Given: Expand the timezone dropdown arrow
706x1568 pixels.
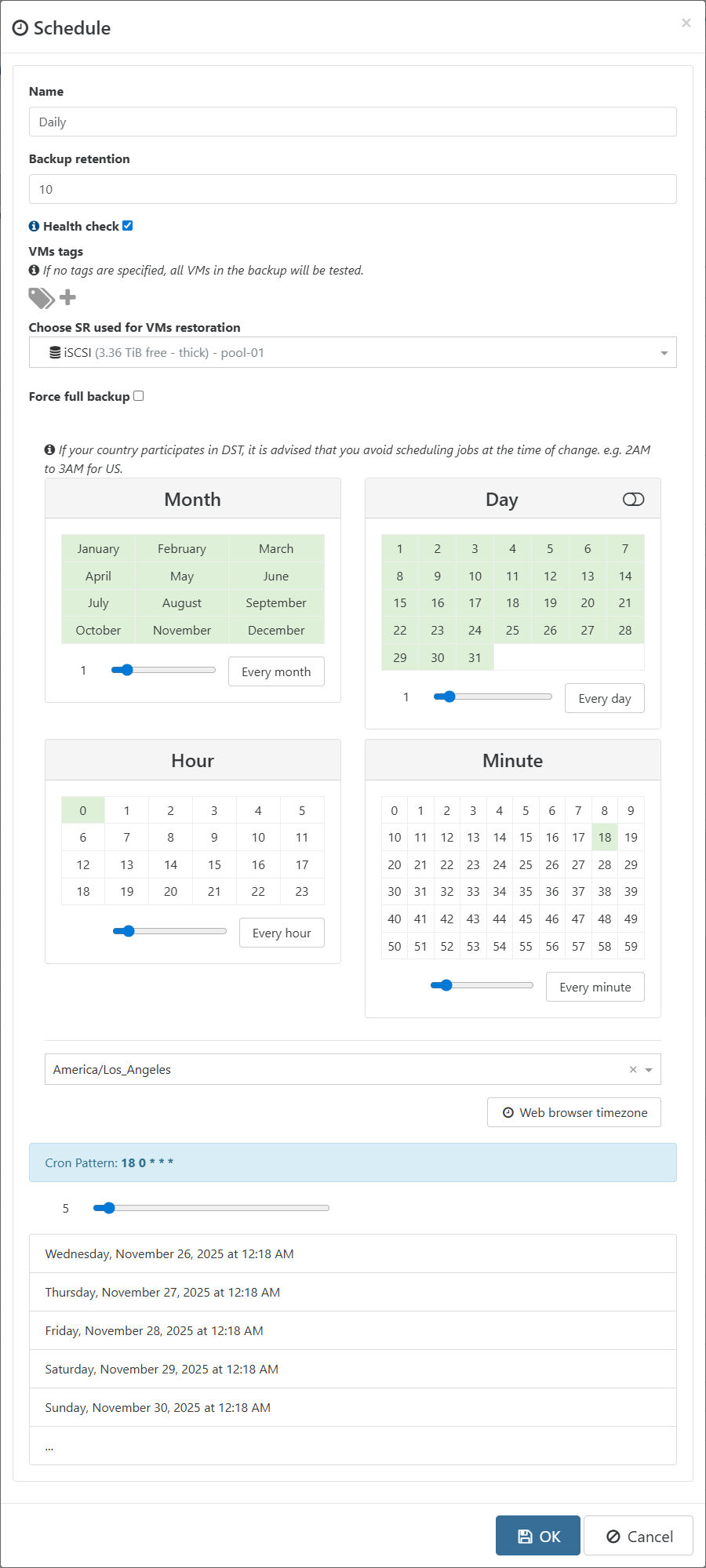Looking at the screenshot, I should [649, 1070].
